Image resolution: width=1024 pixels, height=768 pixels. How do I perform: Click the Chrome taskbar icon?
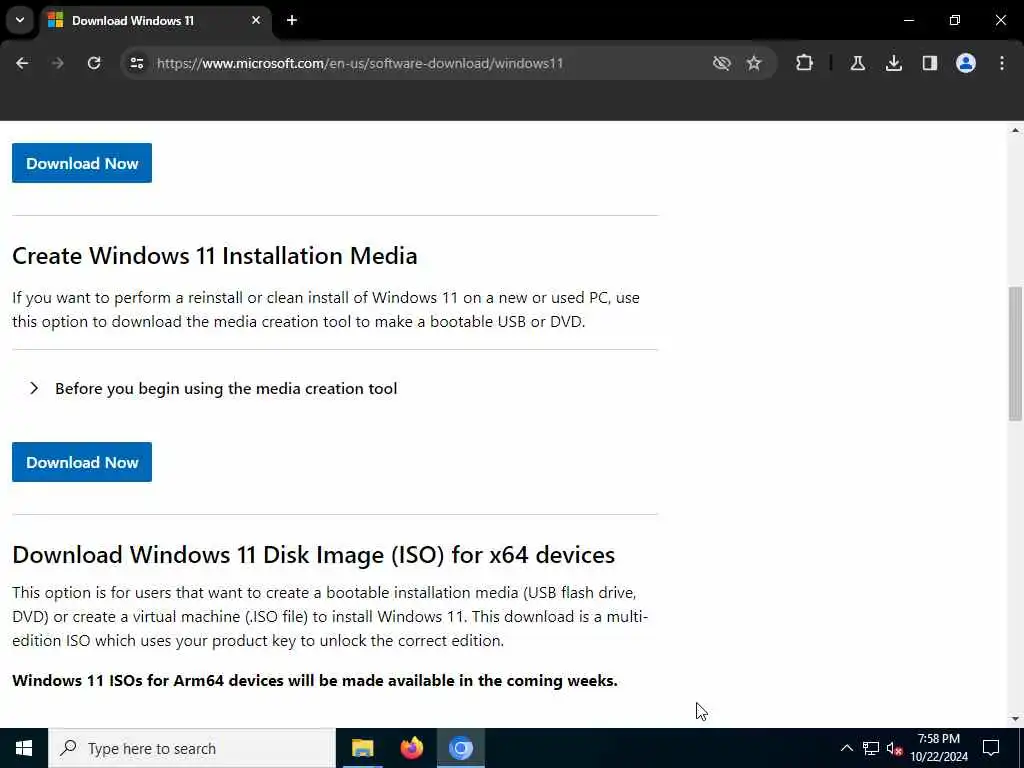[460, 748]
